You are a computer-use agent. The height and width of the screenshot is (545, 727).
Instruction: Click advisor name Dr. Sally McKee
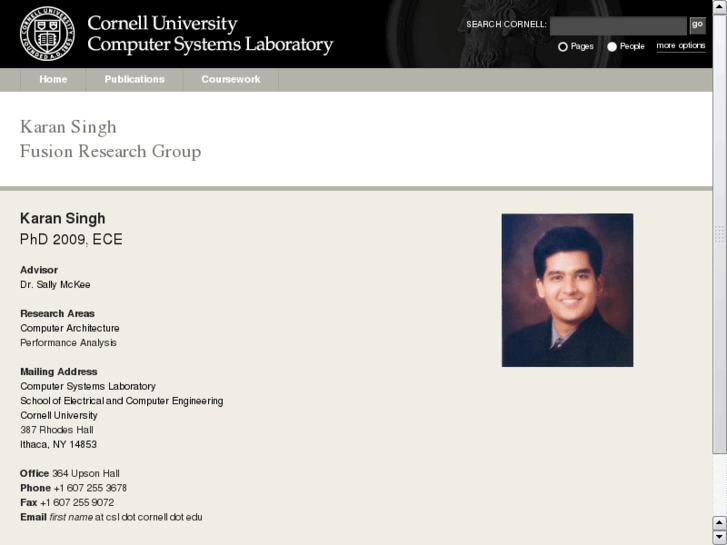pyautogui.click(x=55, y=285)
